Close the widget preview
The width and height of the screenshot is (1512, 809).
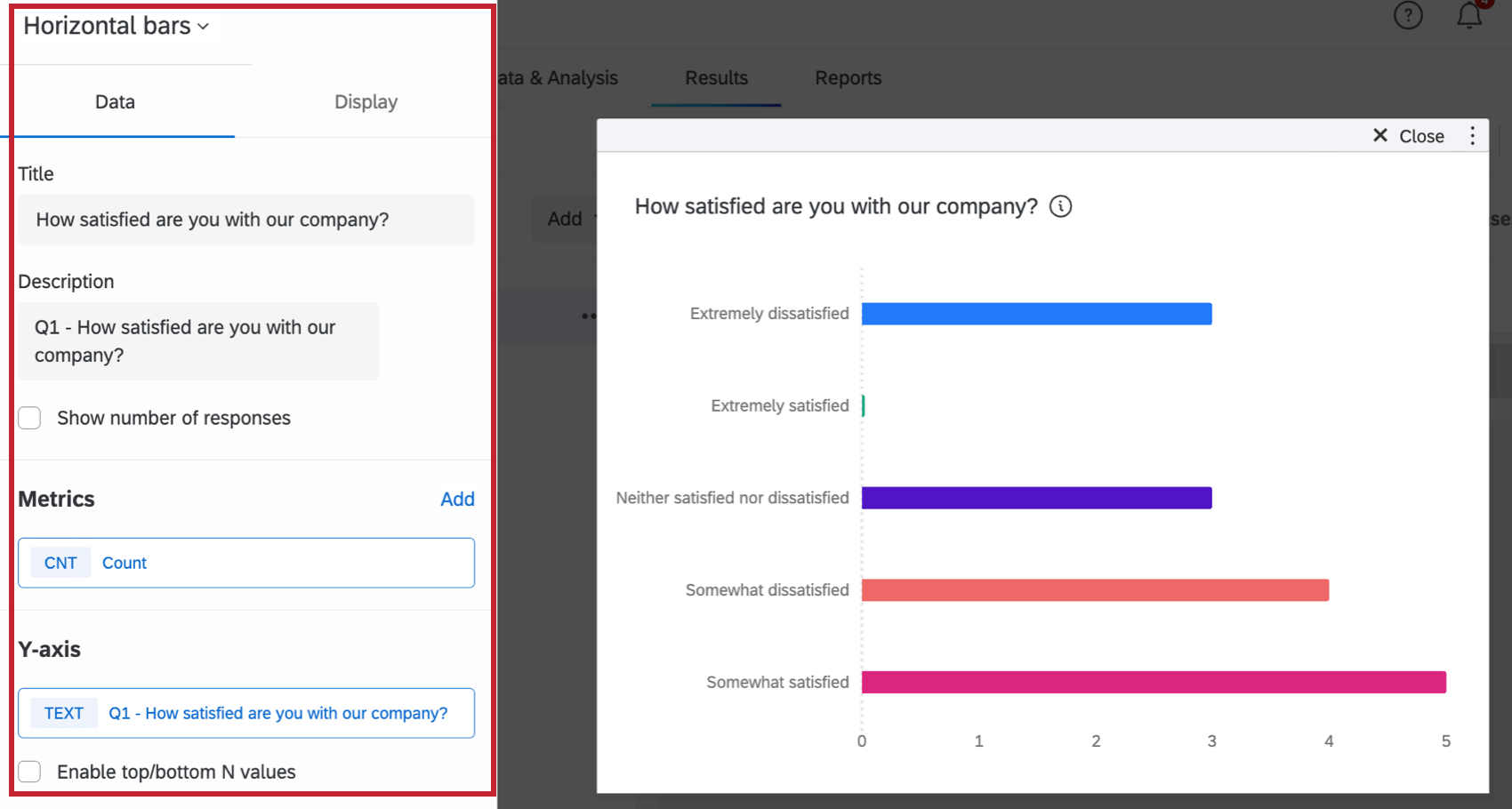(x=1408, y=135)
